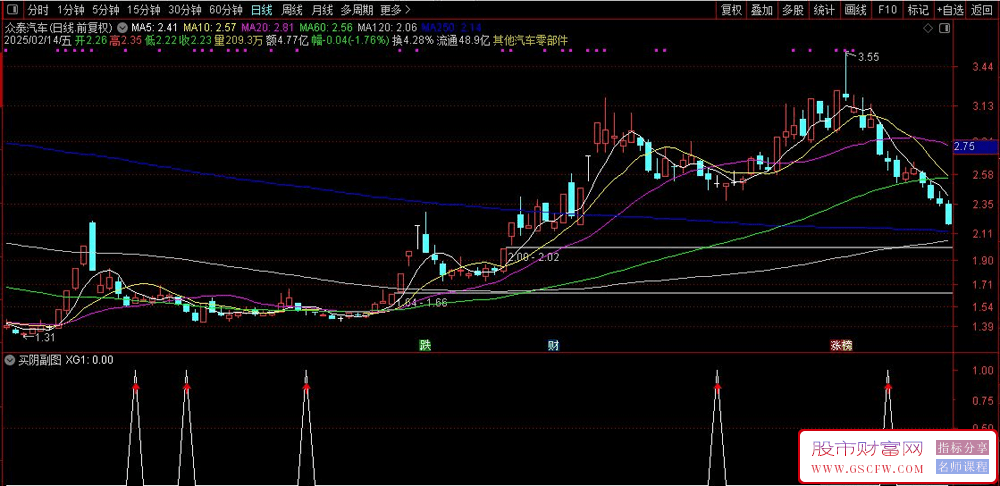Click the 额4.77亿 amount value
This screenshot has width=1000, height=486.
pos(287,40)
